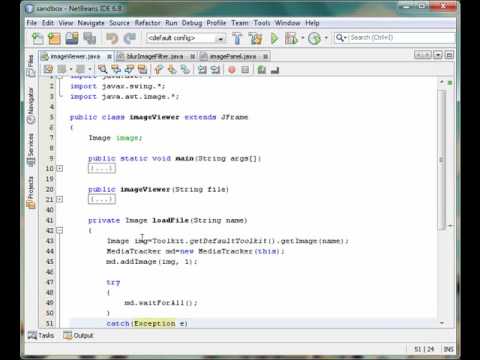Open the Output bottom window
This screenshot has width=480, height=360.
pos(78,335)
